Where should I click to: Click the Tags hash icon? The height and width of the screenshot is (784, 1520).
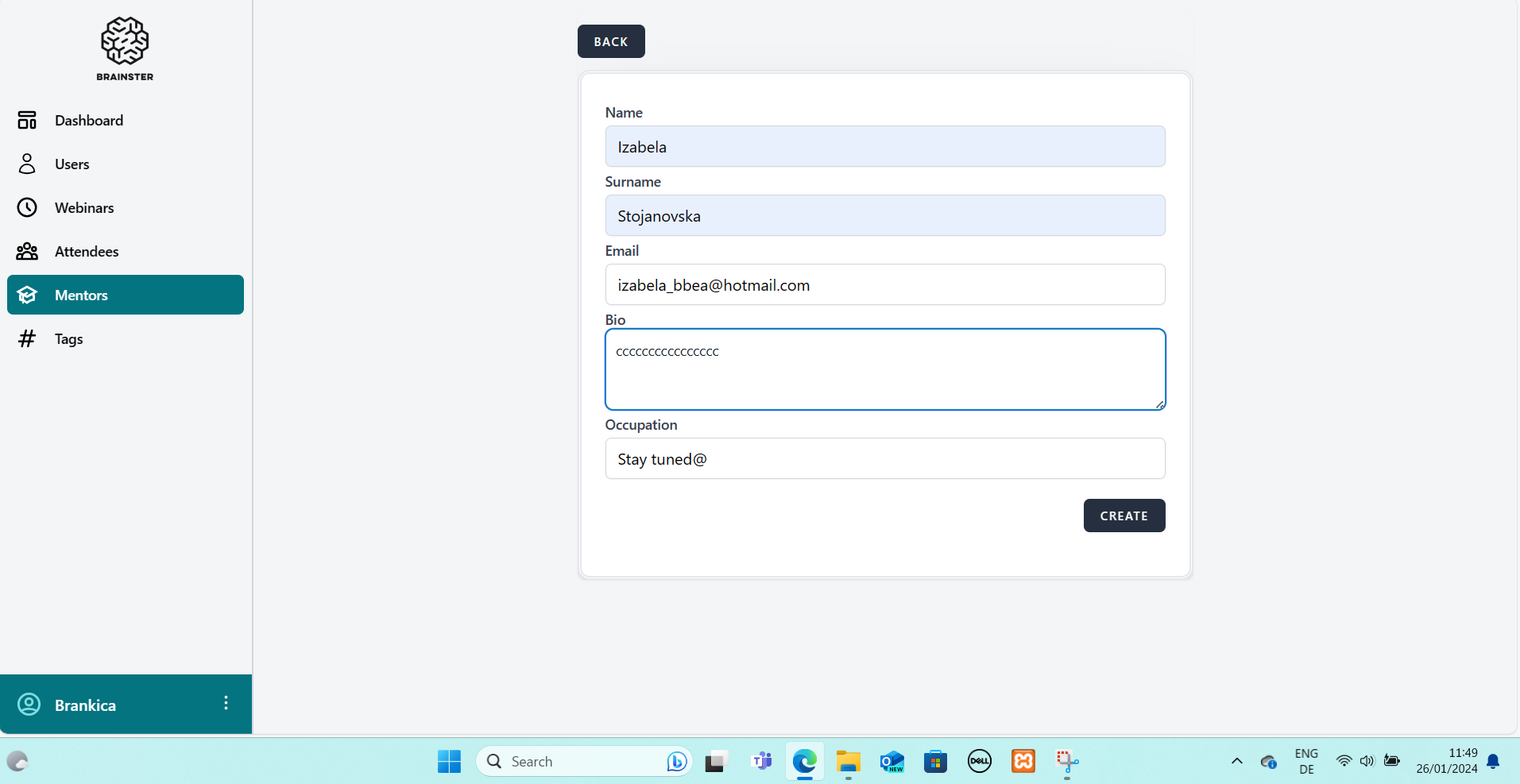(x=27, y=339)
